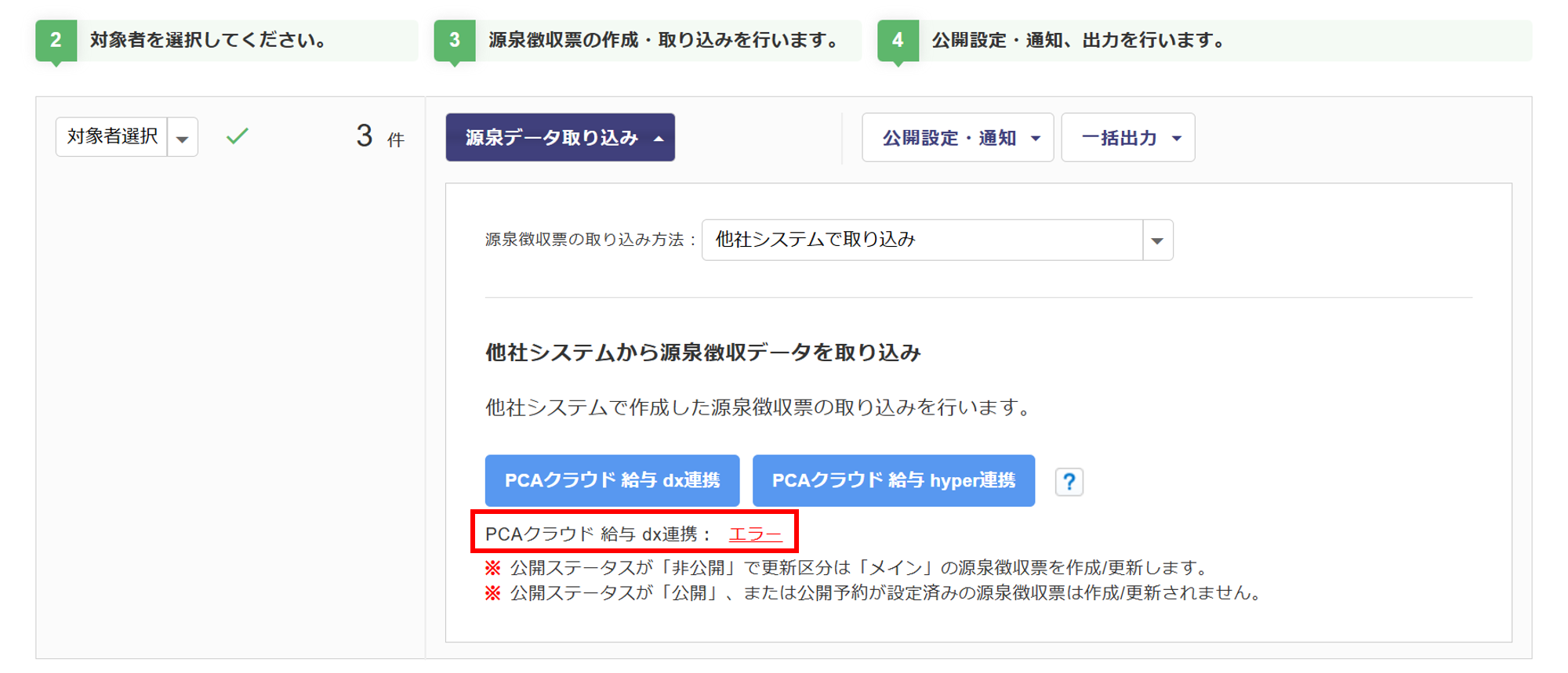Click step 2 対象者を選択してください header

tap(227, 41)
